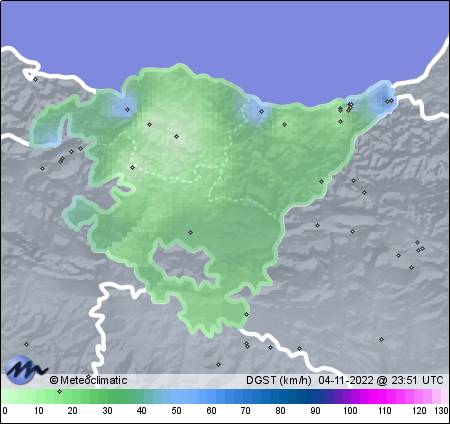Image resolution: width=450 pixels, height=424 pixels.
Task: Click the westernmost blue-zone station marker on the coast
Action: coord(127,109)
